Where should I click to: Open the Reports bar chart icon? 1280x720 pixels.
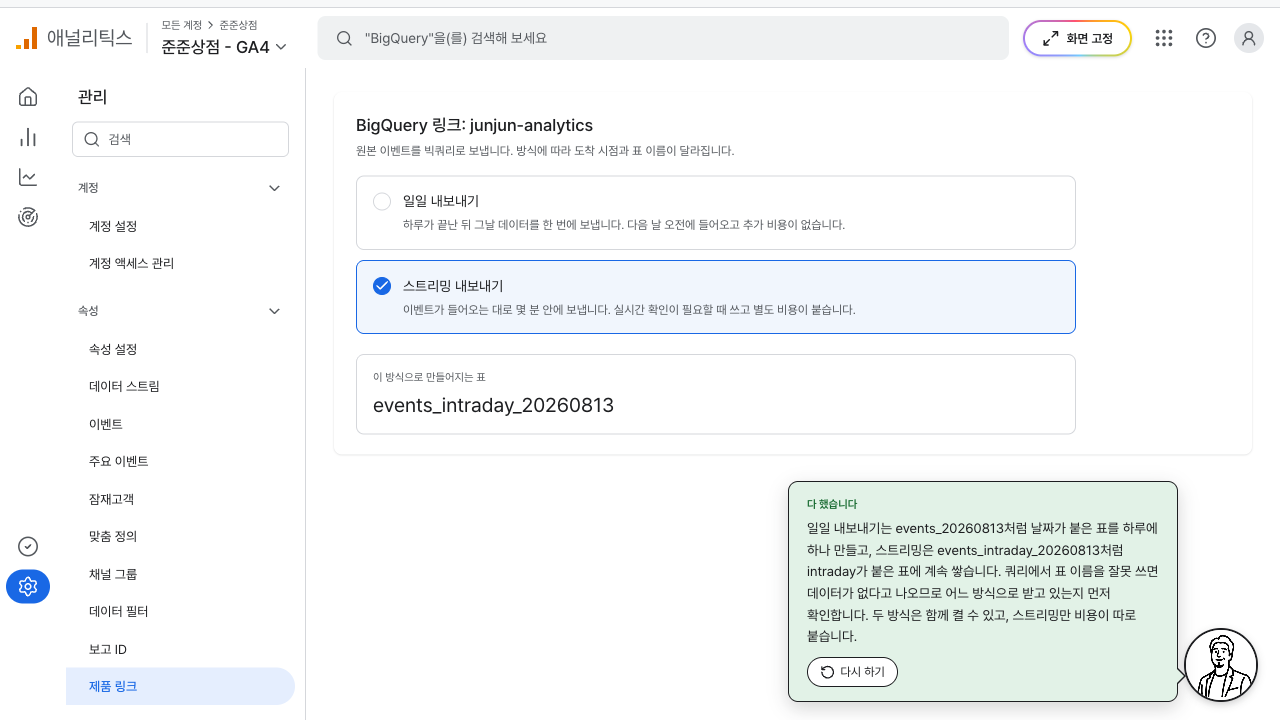[x=28, y=137]
